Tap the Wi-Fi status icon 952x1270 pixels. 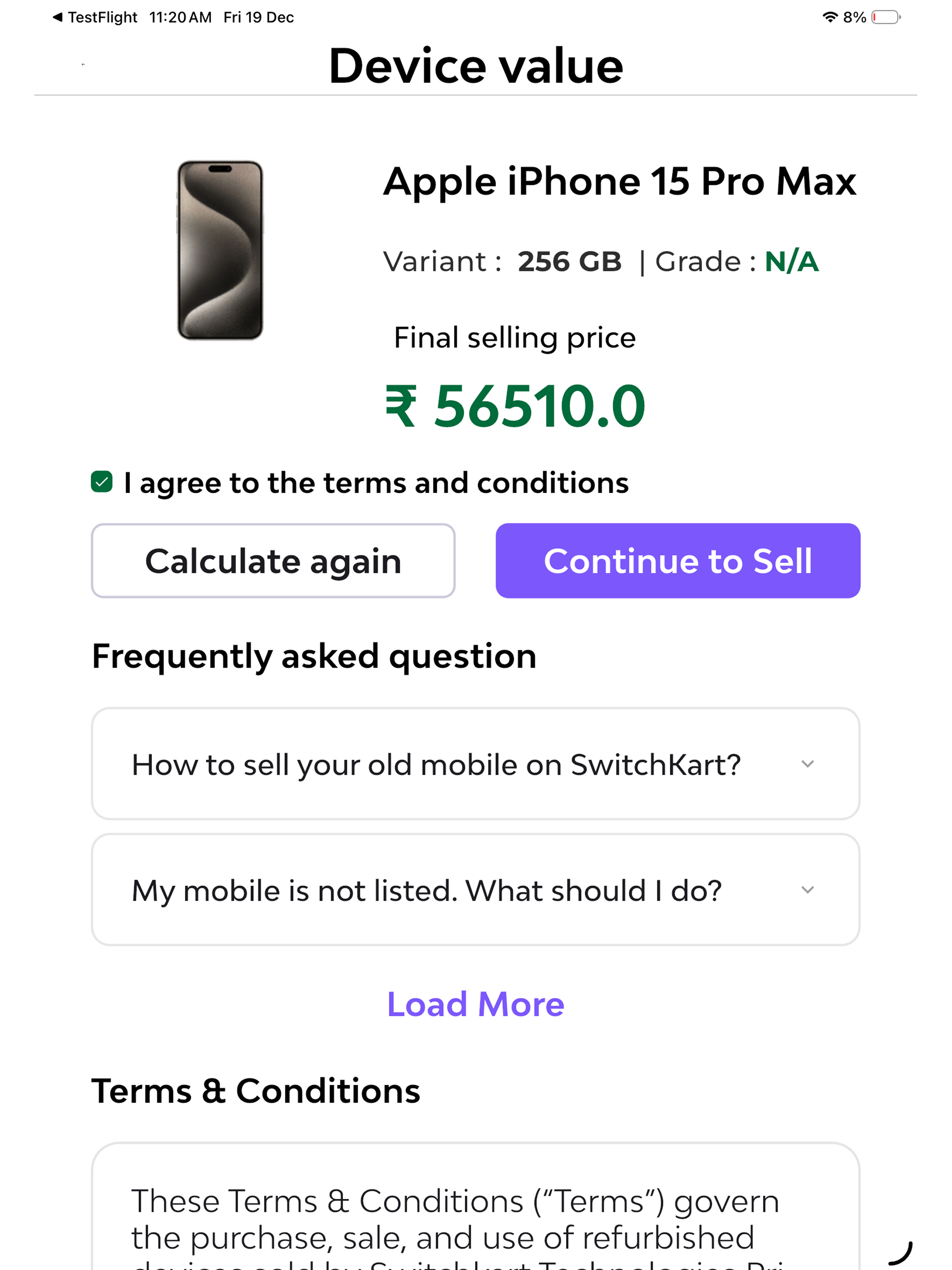point(830,17)
